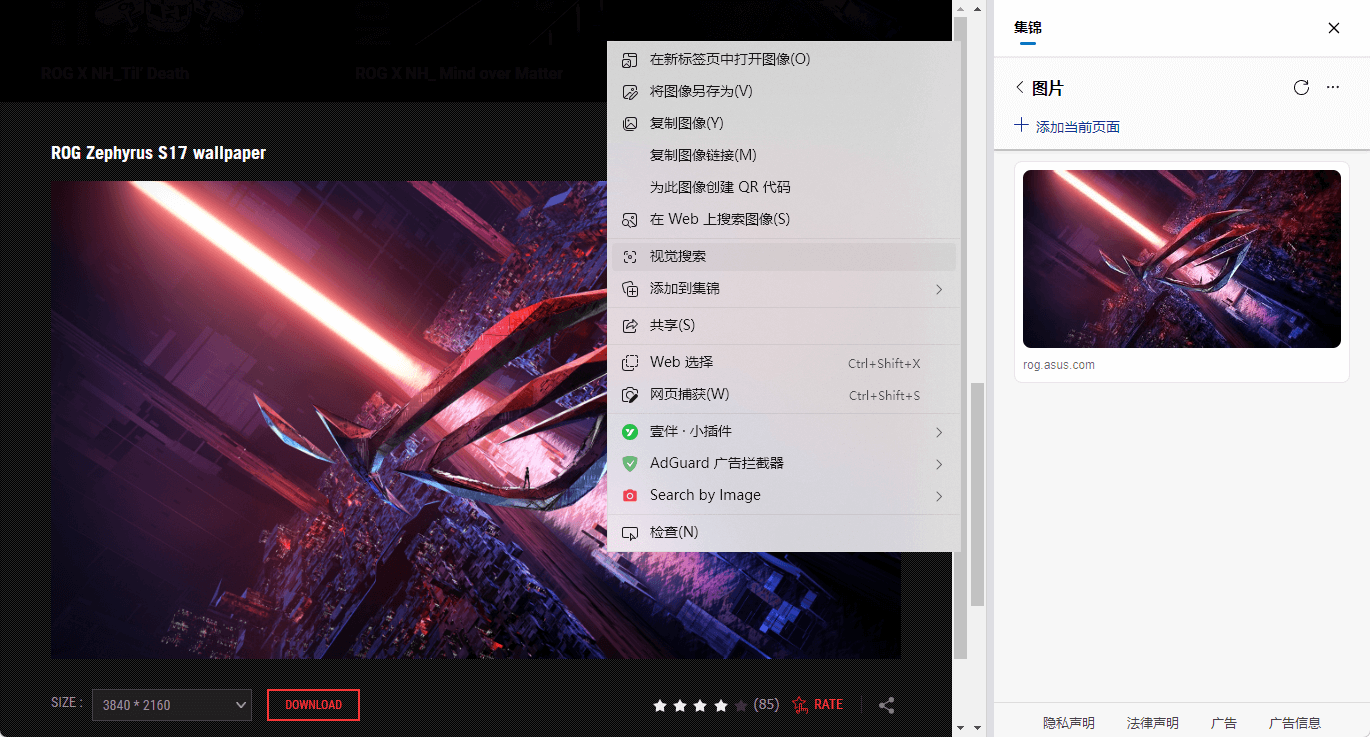Image resolution: width=1370 pixels, height=737 pixels.
Task: Expand the AdGuard 广告拦截器 submenu
Action: [x=716, y=463]
